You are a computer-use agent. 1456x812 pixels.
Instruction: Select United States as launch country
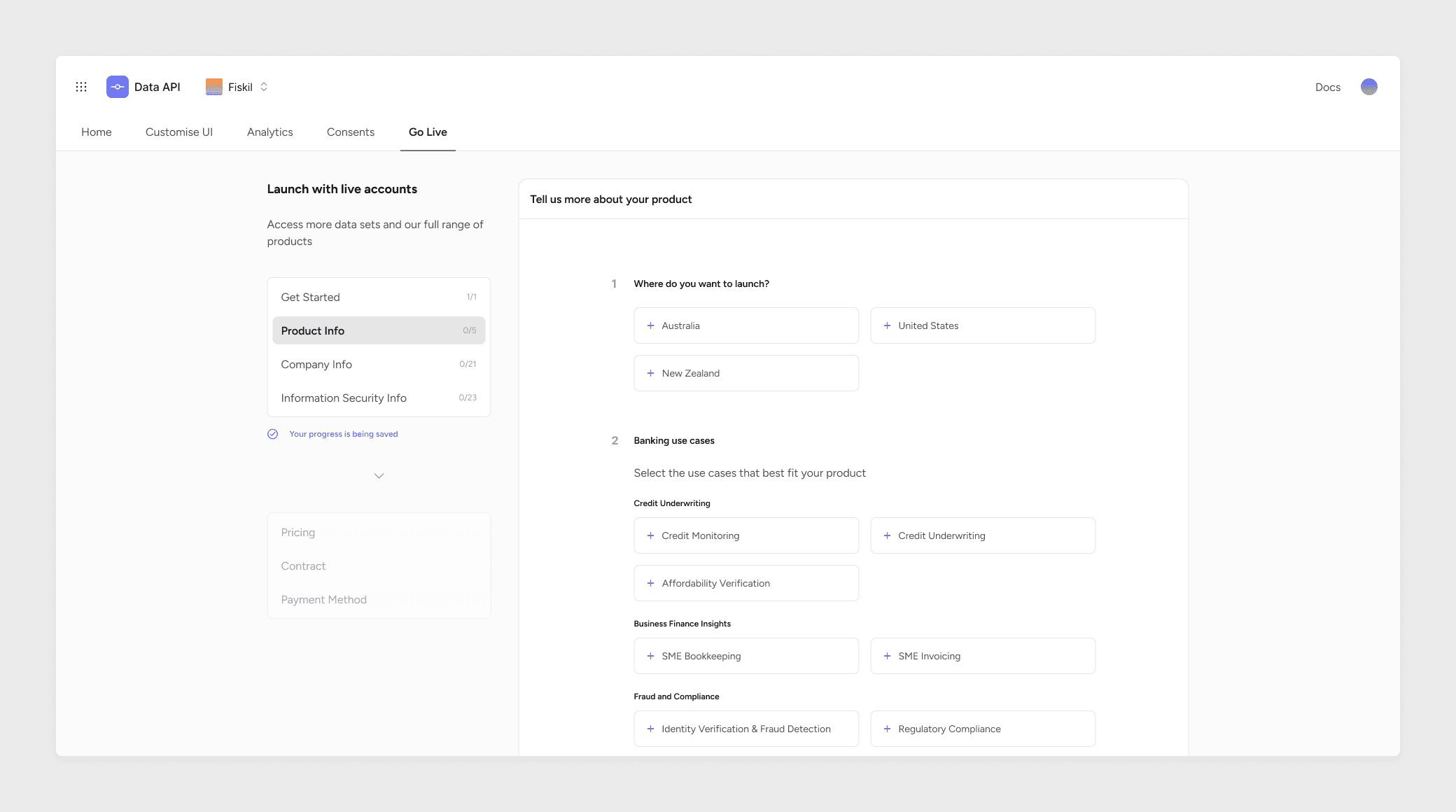coord(982,325)
